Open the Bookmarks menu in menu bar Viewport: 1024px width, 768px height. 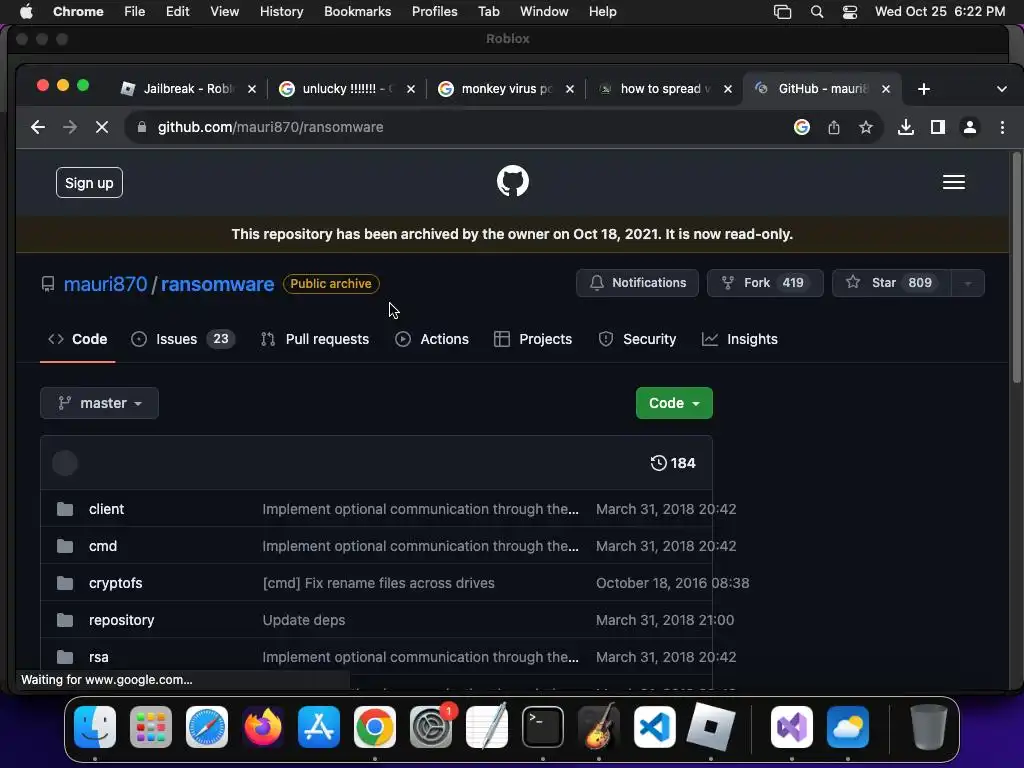pyautogui.click(x=357, y=12)
